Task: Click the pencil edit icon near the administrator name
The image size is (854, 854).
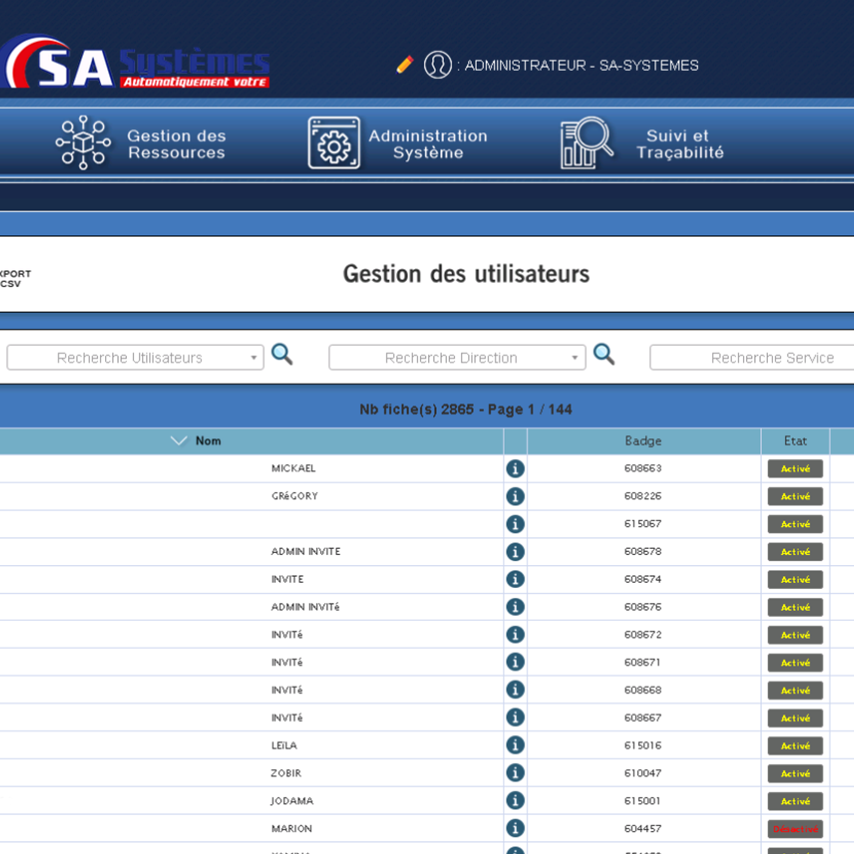Action: click(x=405, y=65)
